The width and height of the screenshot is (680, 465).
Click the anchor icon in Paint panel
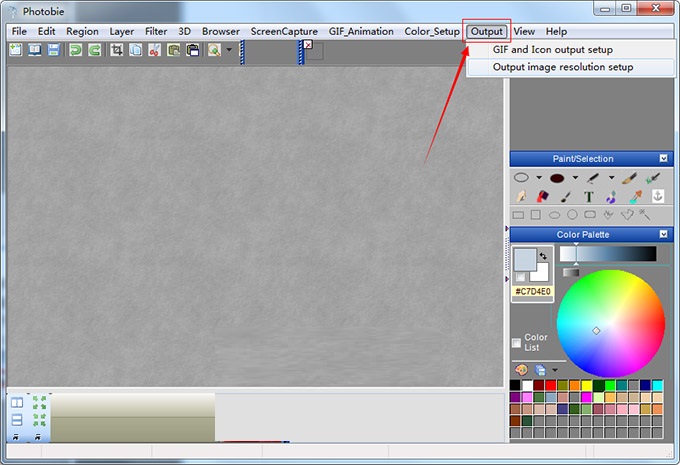click(x=658, y=196)
